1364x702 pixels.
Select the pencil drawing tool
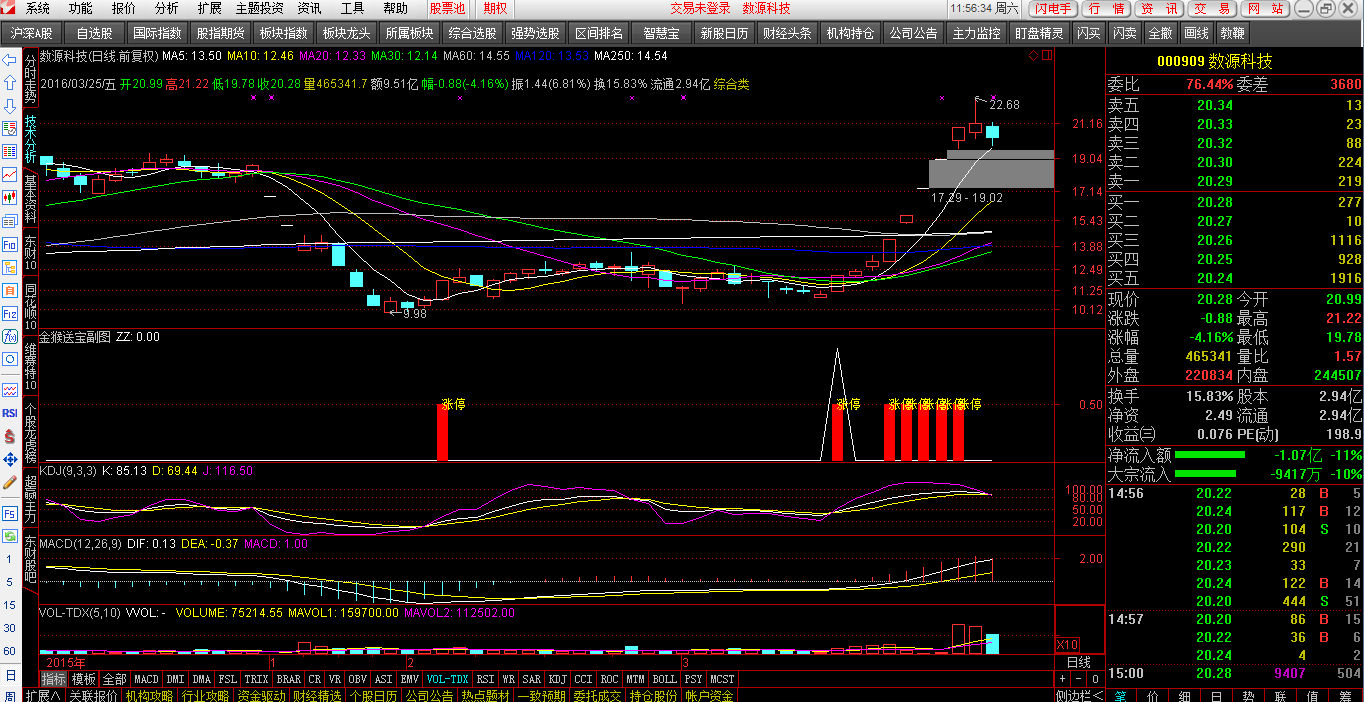10,481
